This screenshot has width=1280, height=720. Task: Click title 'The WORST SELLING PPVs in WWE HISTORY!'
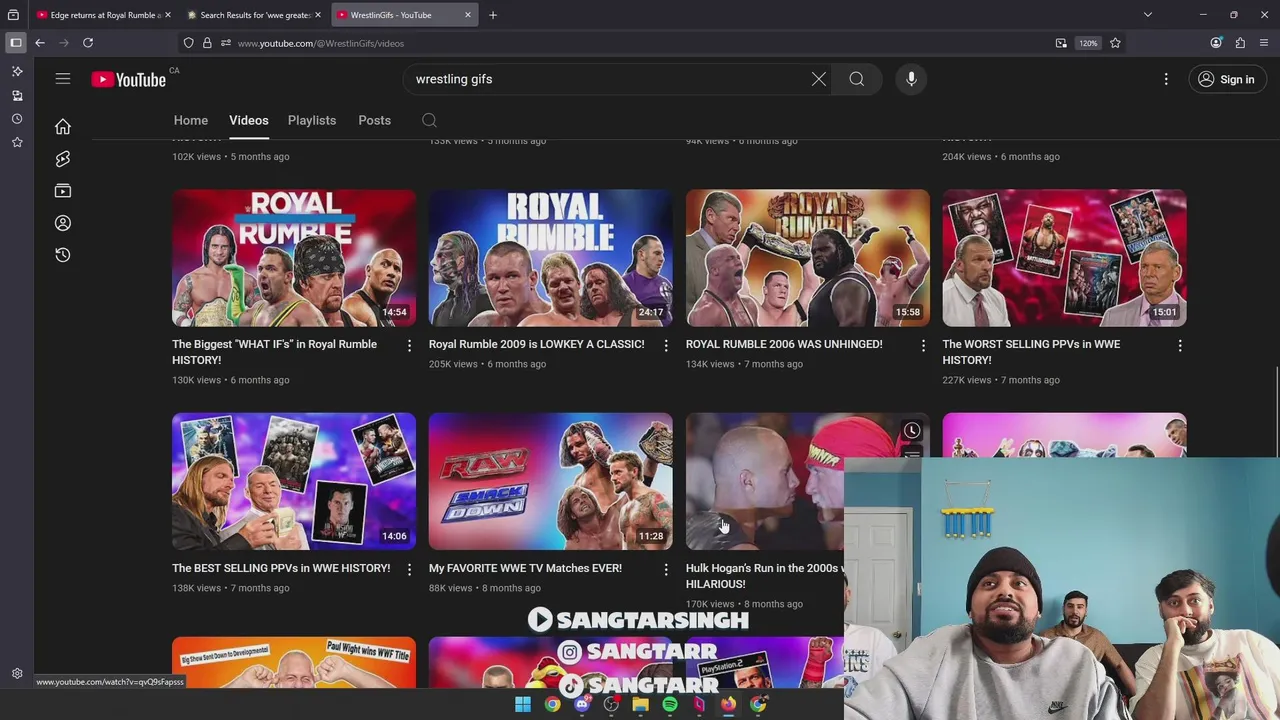(x=1031, y=352)
